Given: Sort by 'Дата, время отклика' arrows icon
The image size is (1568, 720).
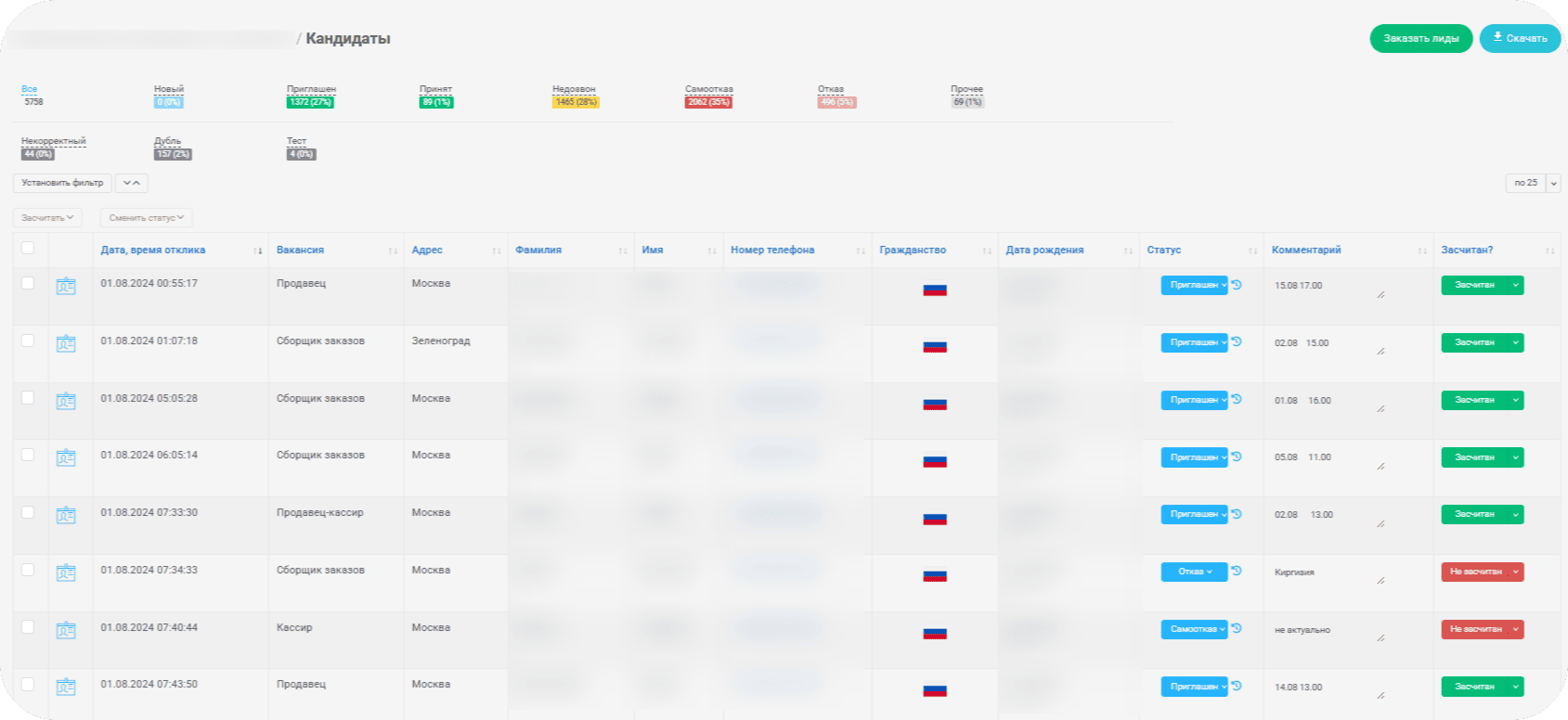Looking at the screenshot, I should coord(257,251).
